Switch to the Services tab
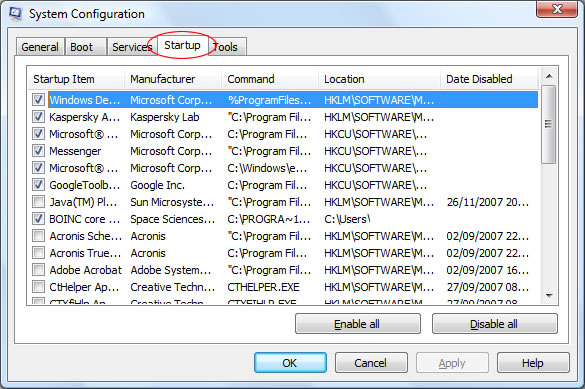 coord(132,47)
